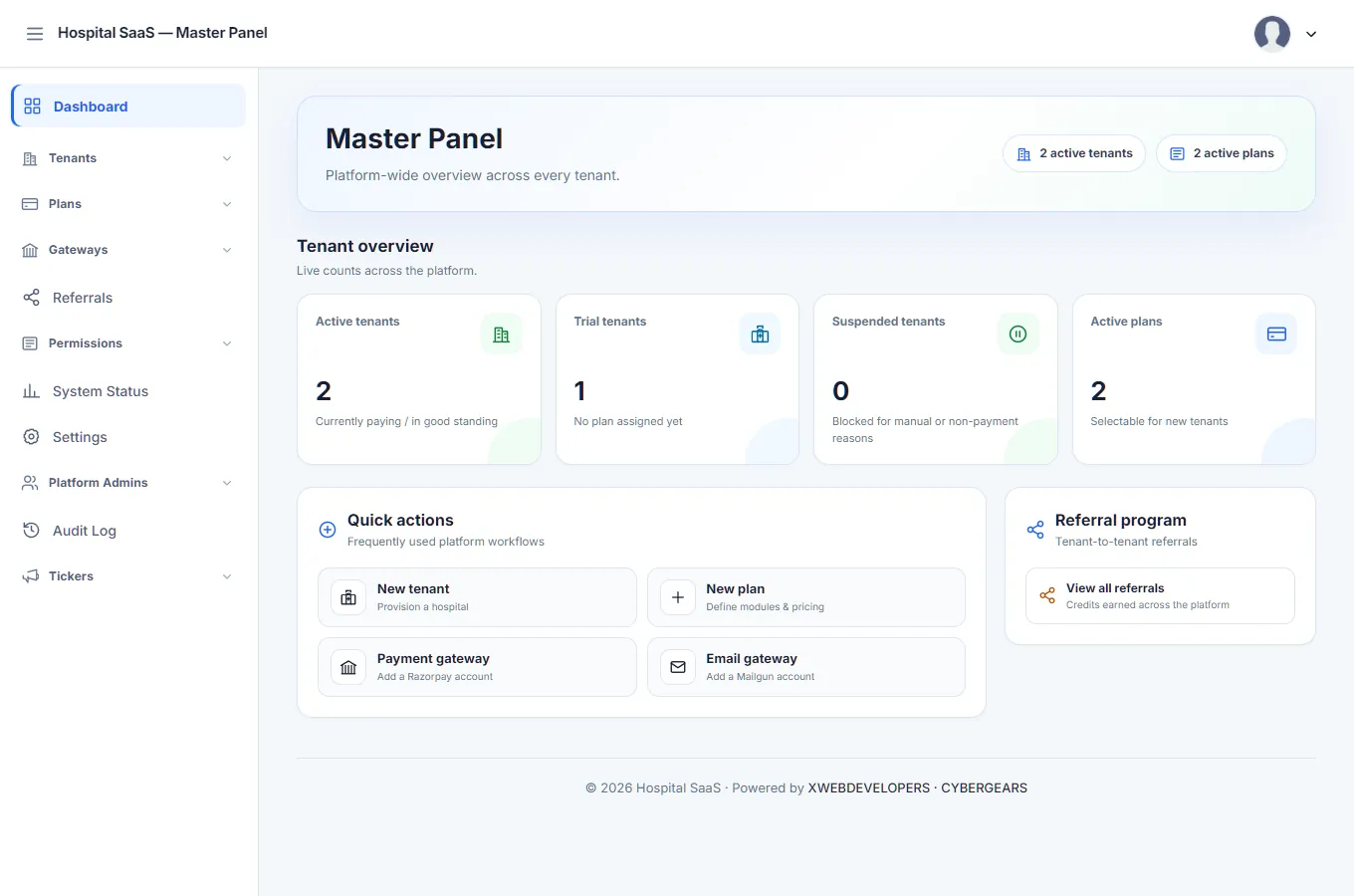Click the orange share icon by View all referrals

pos(1047,595)
